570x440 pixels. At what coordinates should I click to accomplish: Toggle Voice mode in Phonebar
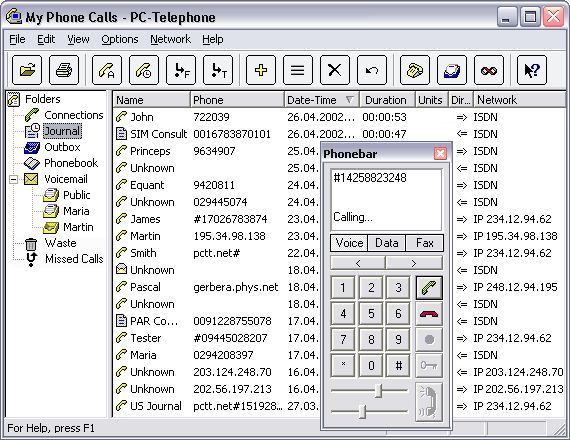tap(349, 243)
